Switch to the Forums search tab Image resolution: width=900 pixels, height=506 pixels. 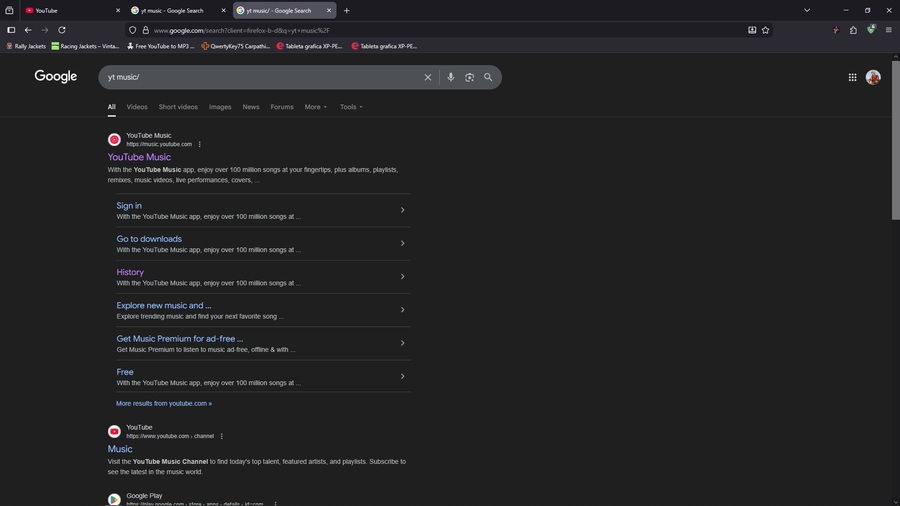[x=282, y=107]
